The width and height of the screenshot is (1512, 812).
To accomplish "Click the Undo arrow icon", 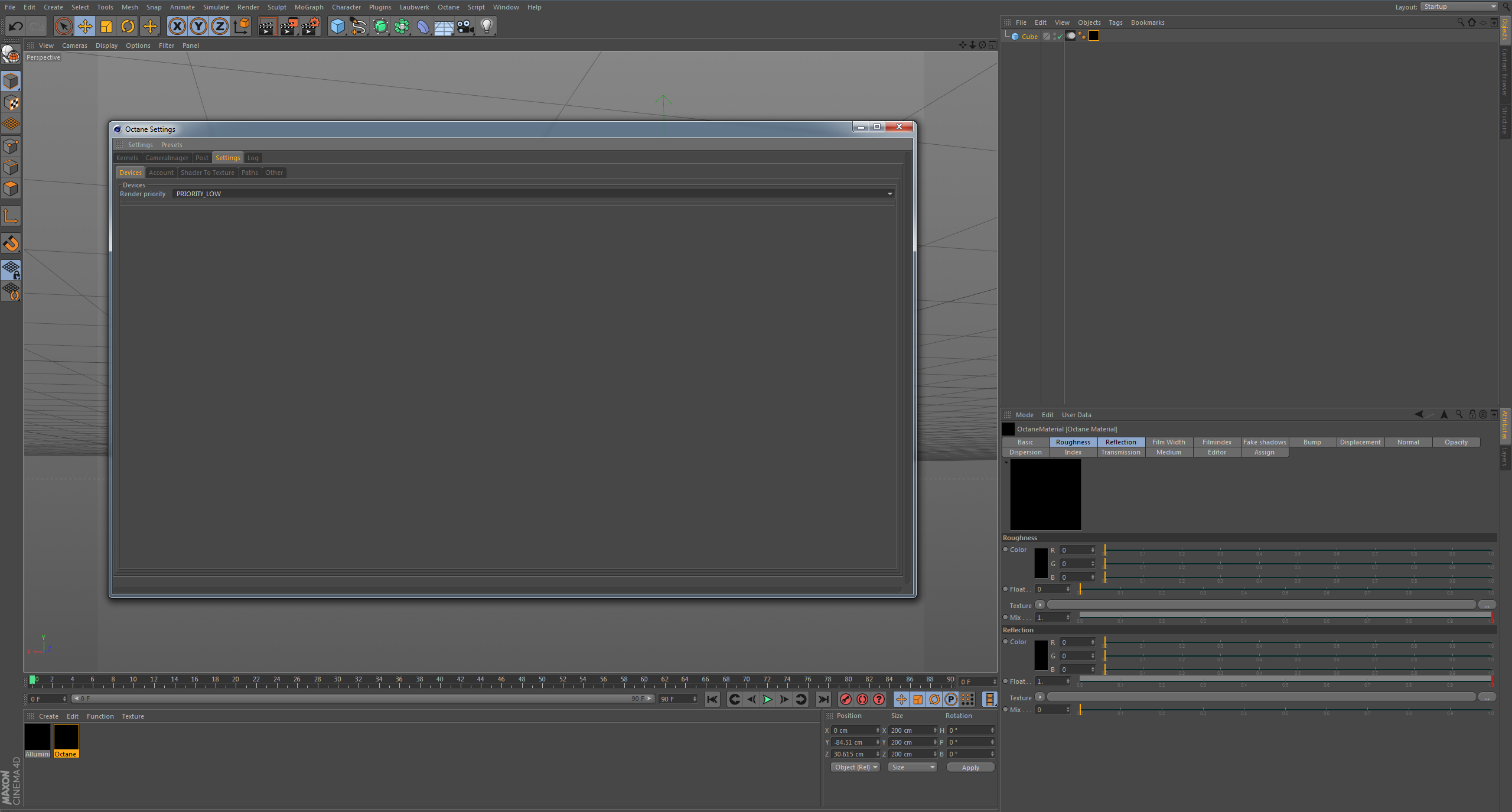I will tap(16, 27).
